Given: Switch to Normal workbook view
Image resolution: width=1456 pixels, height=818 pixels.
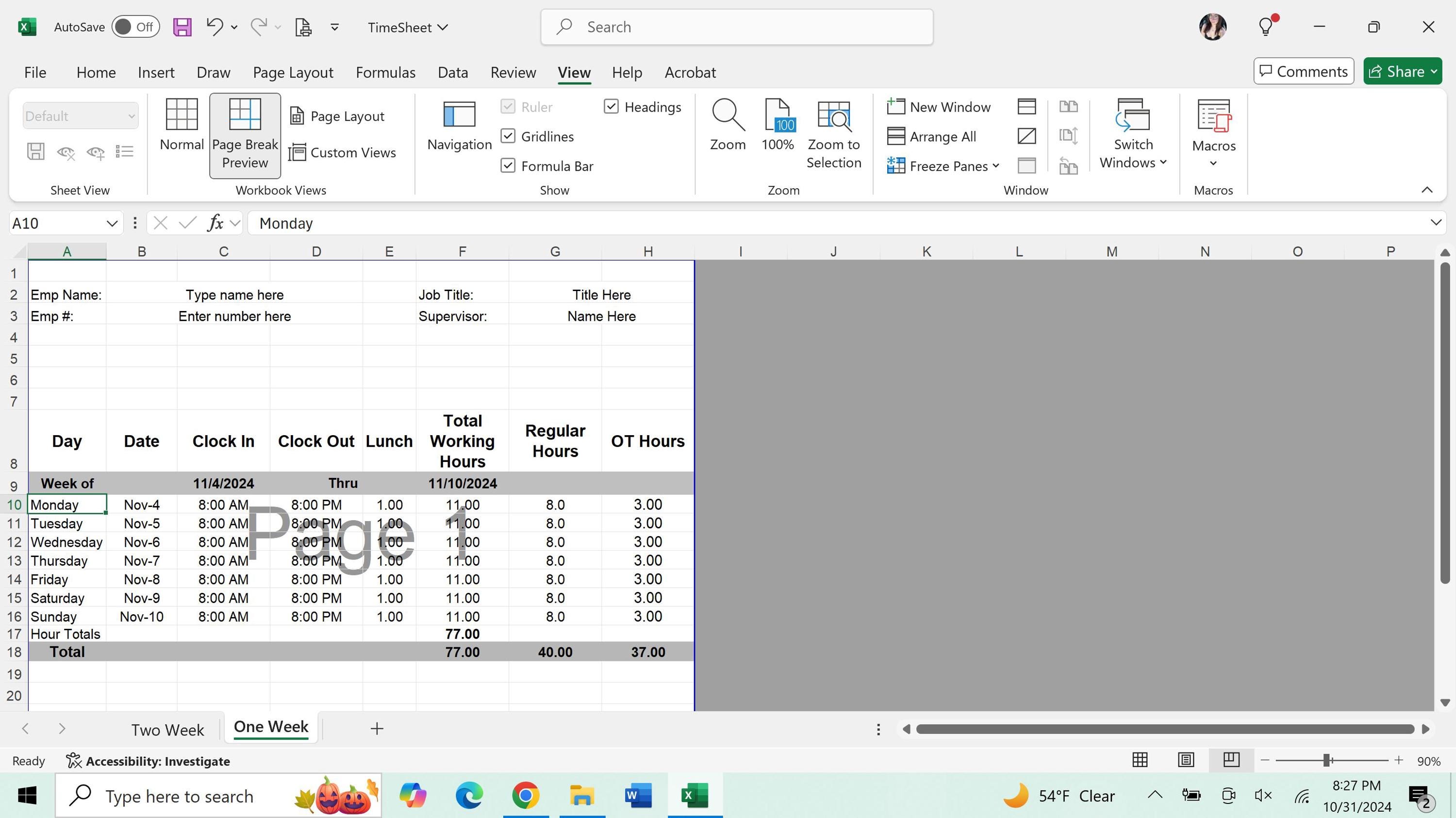Looking at the screenshot, I should tap(182, 125).
